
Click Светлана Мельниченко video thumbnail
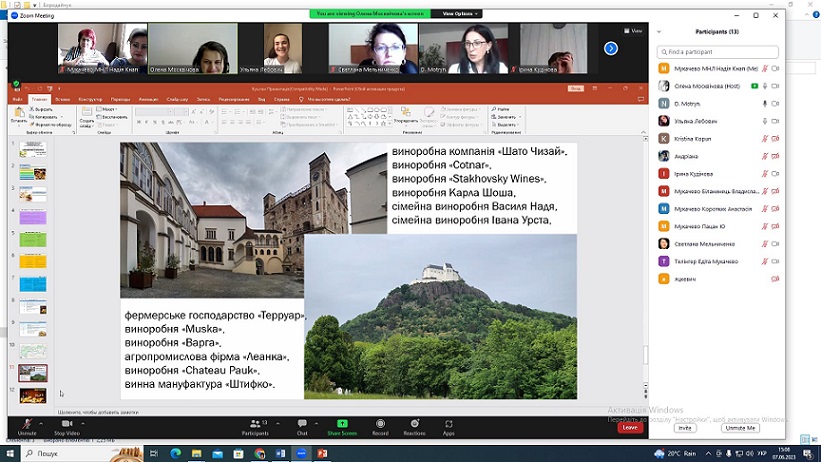click(373, 48)
